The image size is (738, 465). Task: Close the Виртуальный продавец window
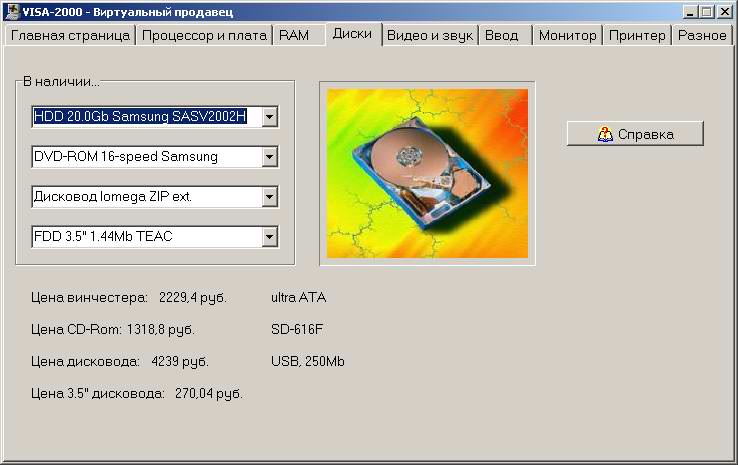(725, 11)
